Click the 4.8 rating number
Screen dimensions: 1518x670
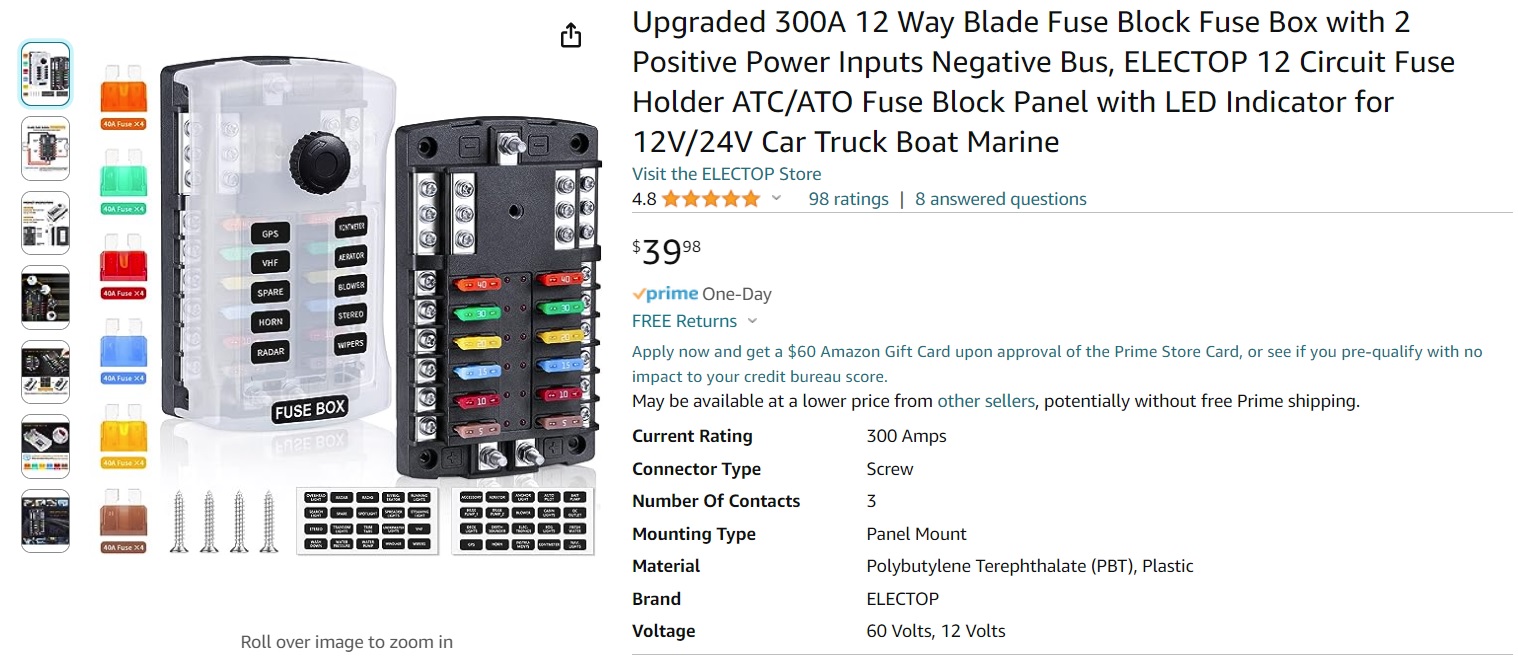point(644,199)
